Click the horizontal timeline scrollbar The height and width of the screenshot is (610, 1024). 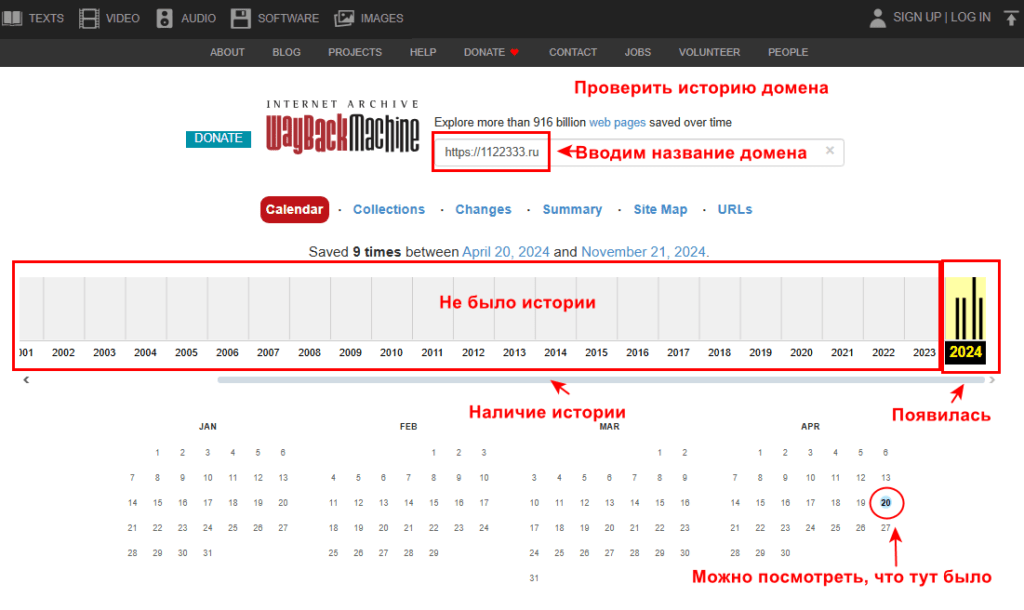tap(601, 379)
